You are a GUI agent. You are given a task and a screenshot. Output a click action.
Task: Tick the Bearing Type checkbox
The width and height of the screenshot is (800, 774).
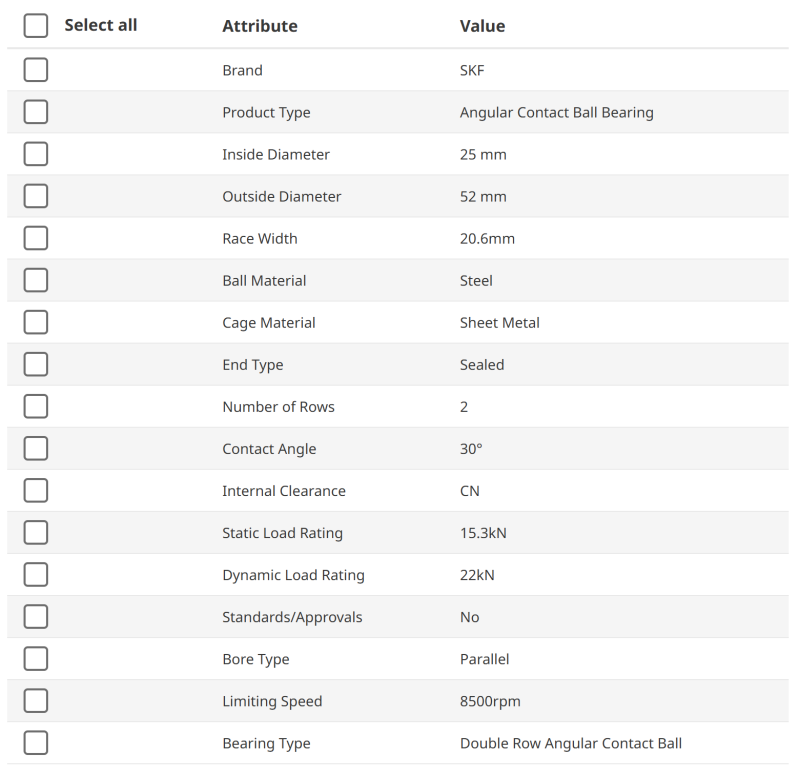click(x=36, y=742)
